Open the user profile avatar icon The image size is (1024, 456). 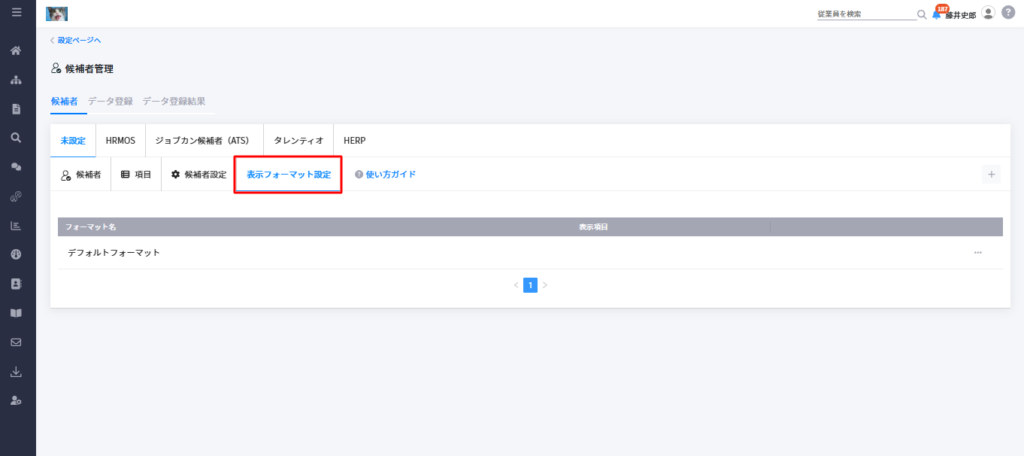pos(988,12)
